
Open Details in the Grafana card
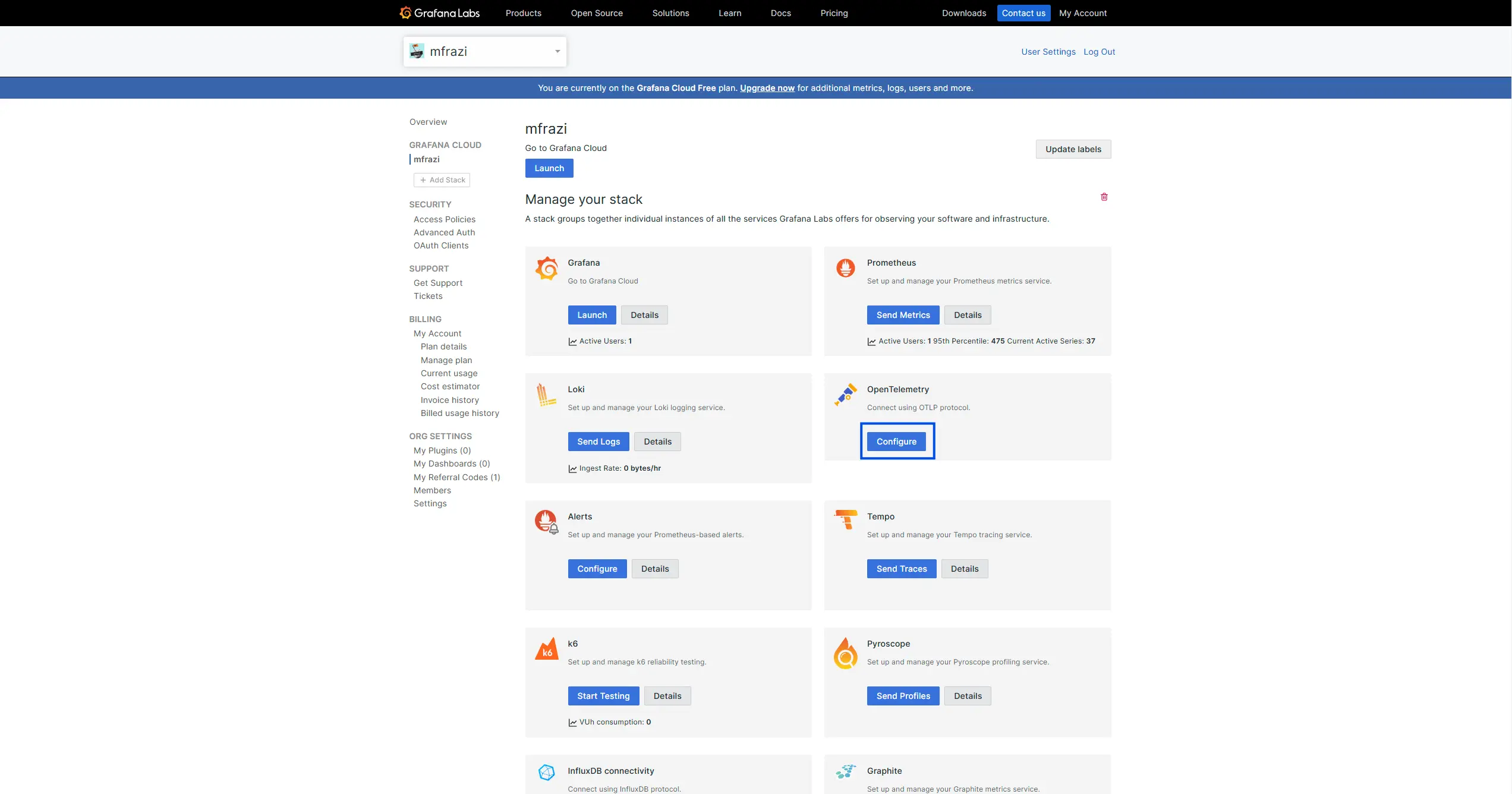644,315
